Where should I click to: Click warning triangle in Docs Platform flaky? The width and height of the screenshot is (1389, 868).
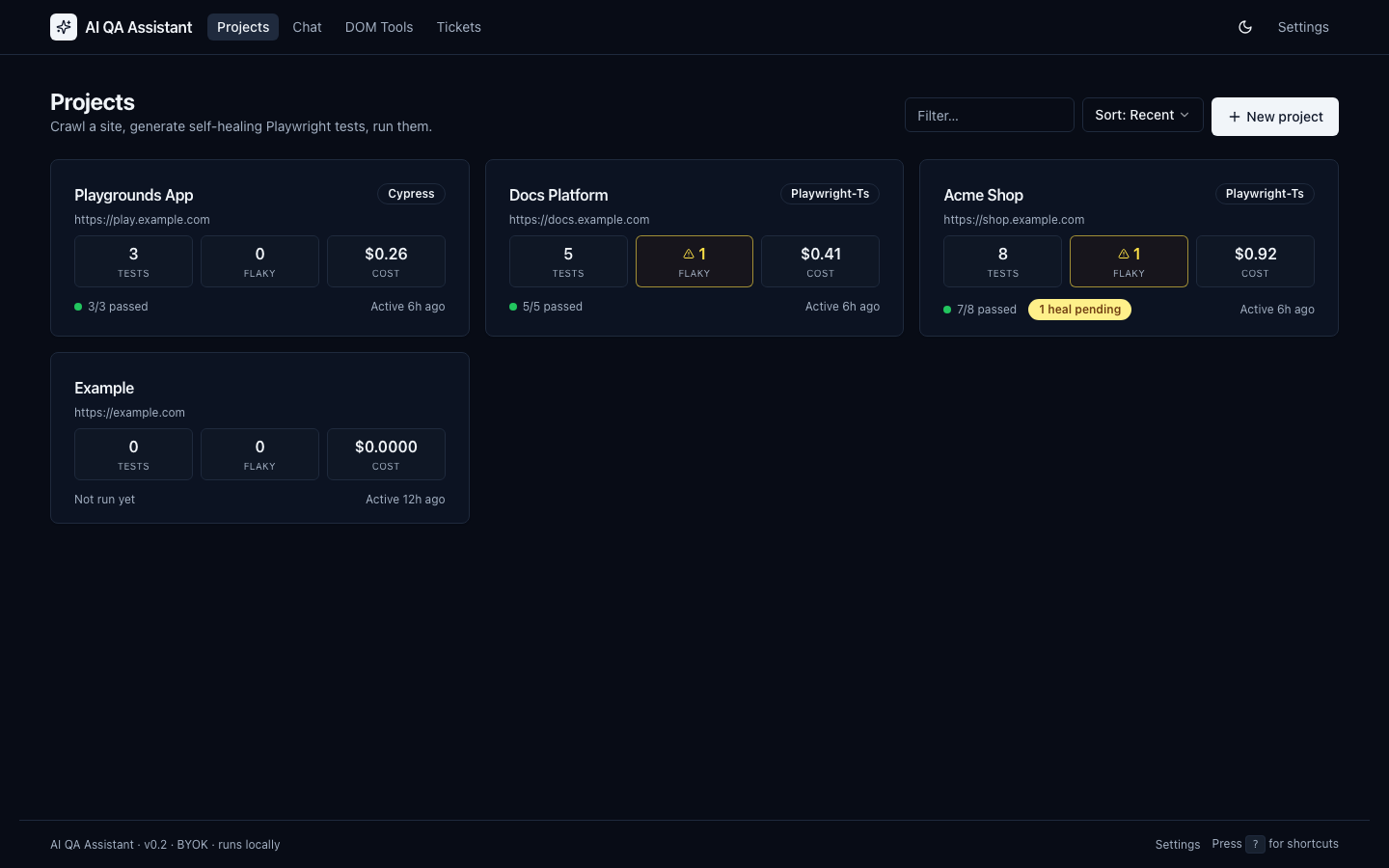tap(689, 254)
